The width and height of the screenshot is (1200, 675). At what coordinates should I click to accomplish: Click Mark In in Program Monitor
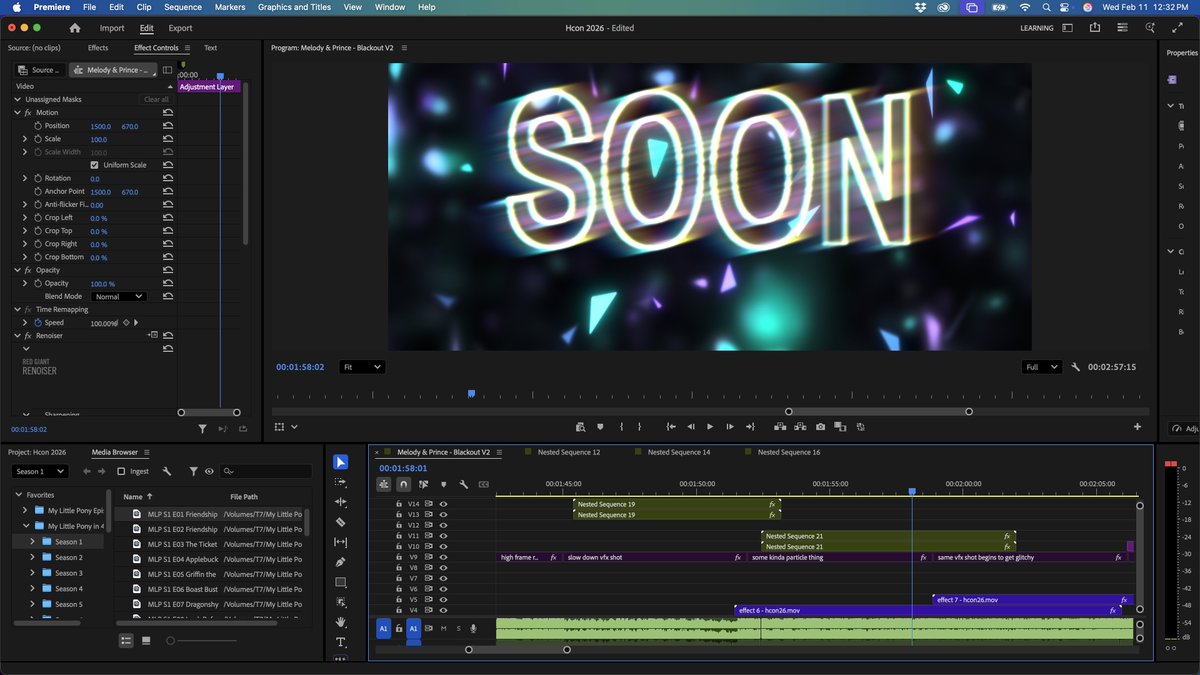tap(621, 427)
